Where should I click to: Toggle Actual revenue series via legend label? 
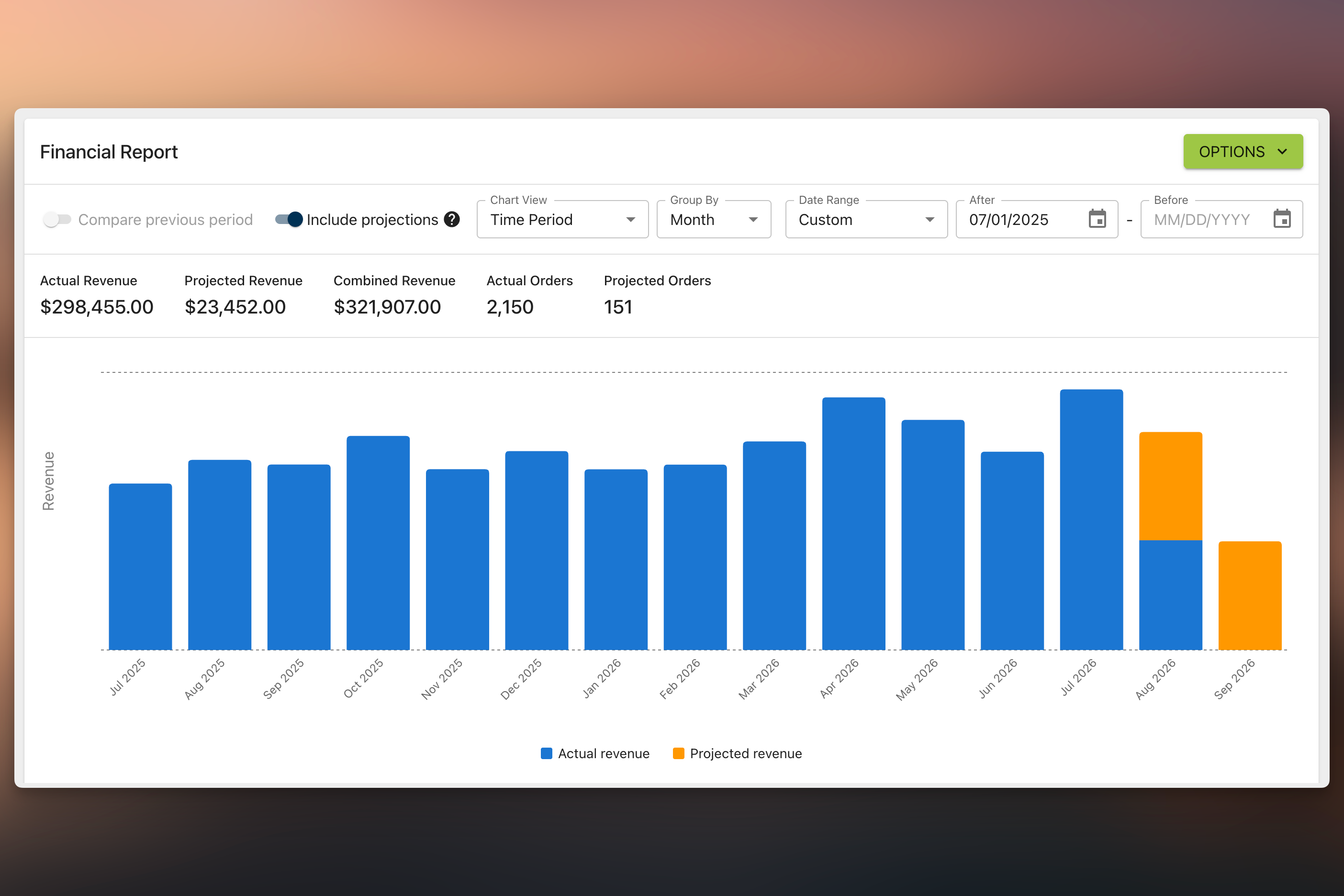tap(604, 753)
